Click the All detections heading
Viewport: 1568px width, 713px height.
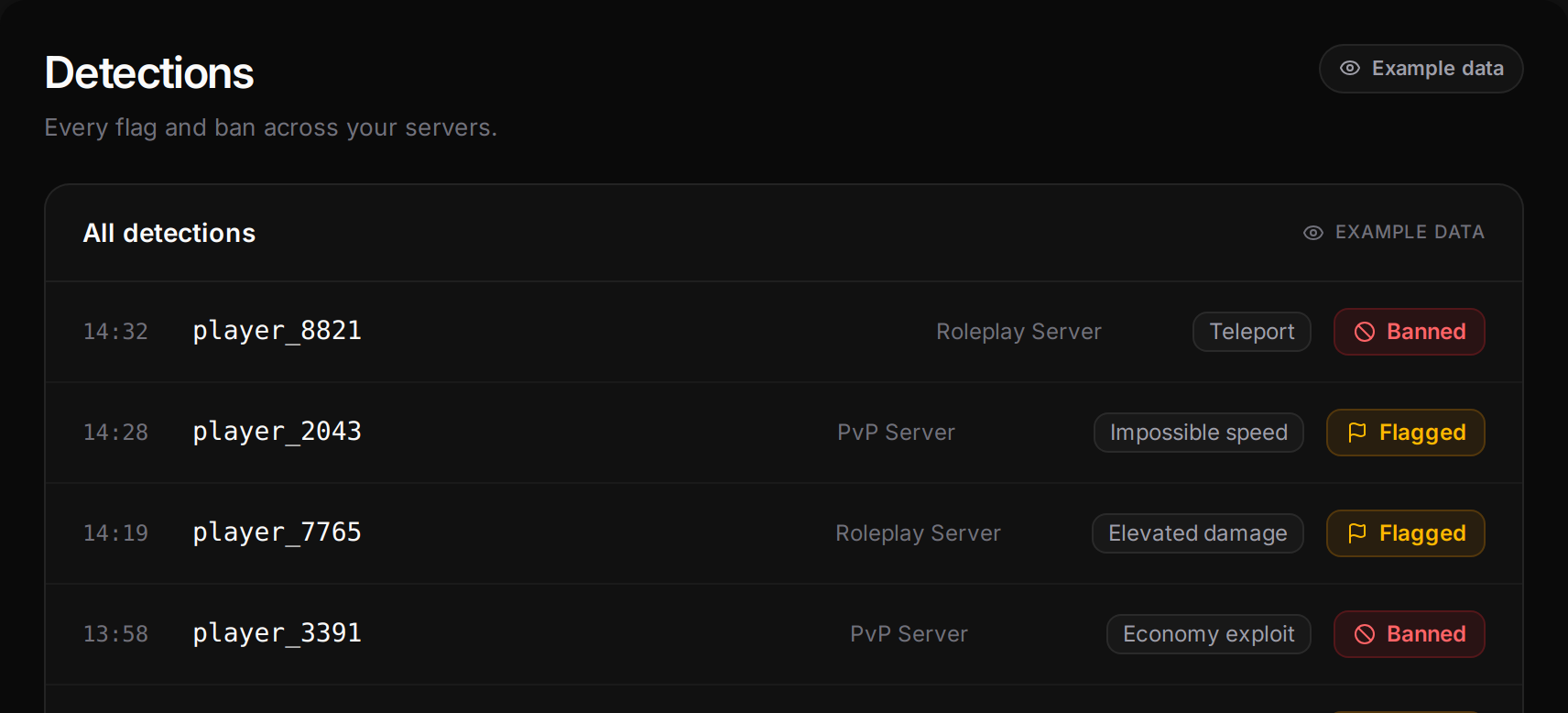click(x=169, y=233)
